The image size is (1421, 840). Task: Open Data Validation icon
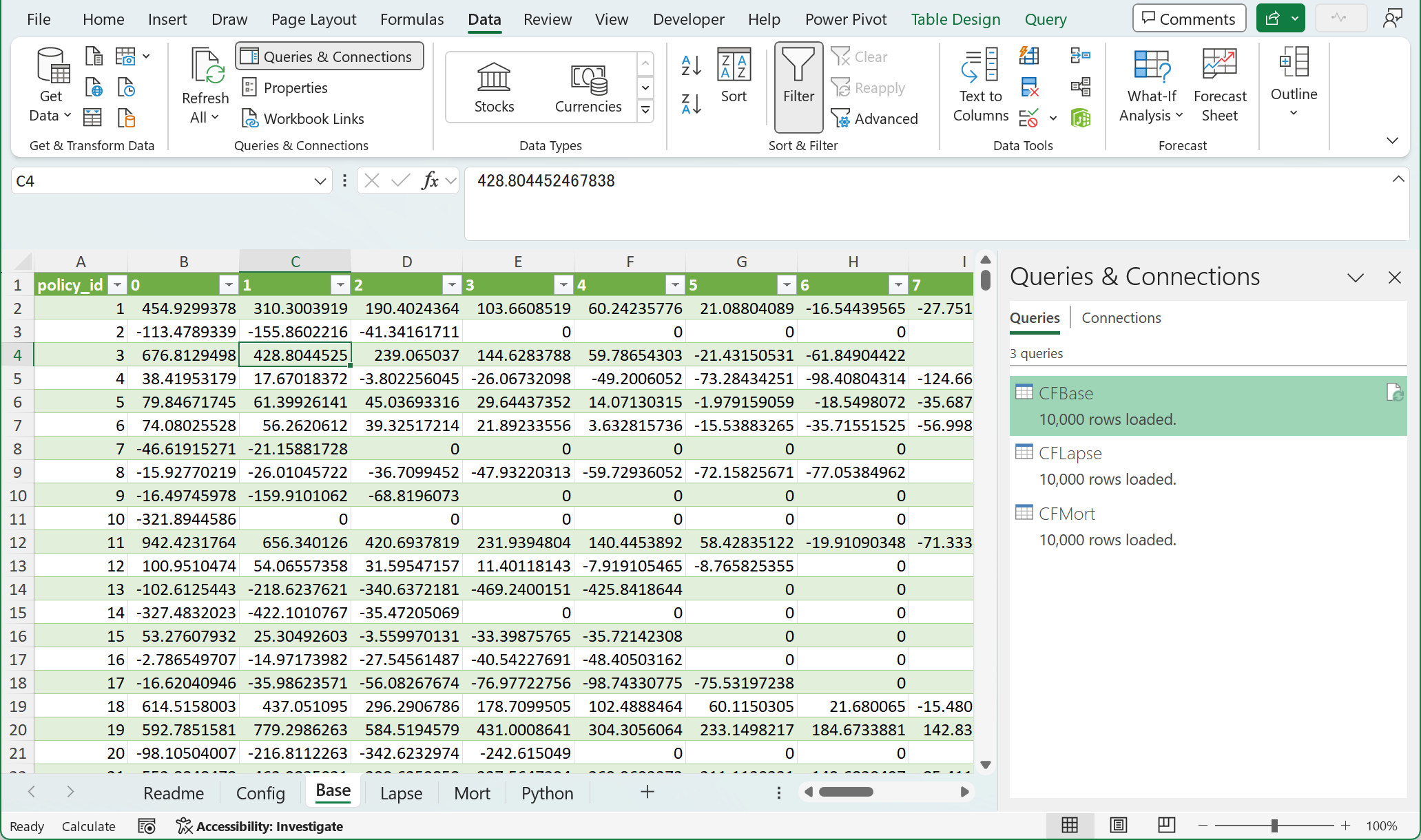1029,118
